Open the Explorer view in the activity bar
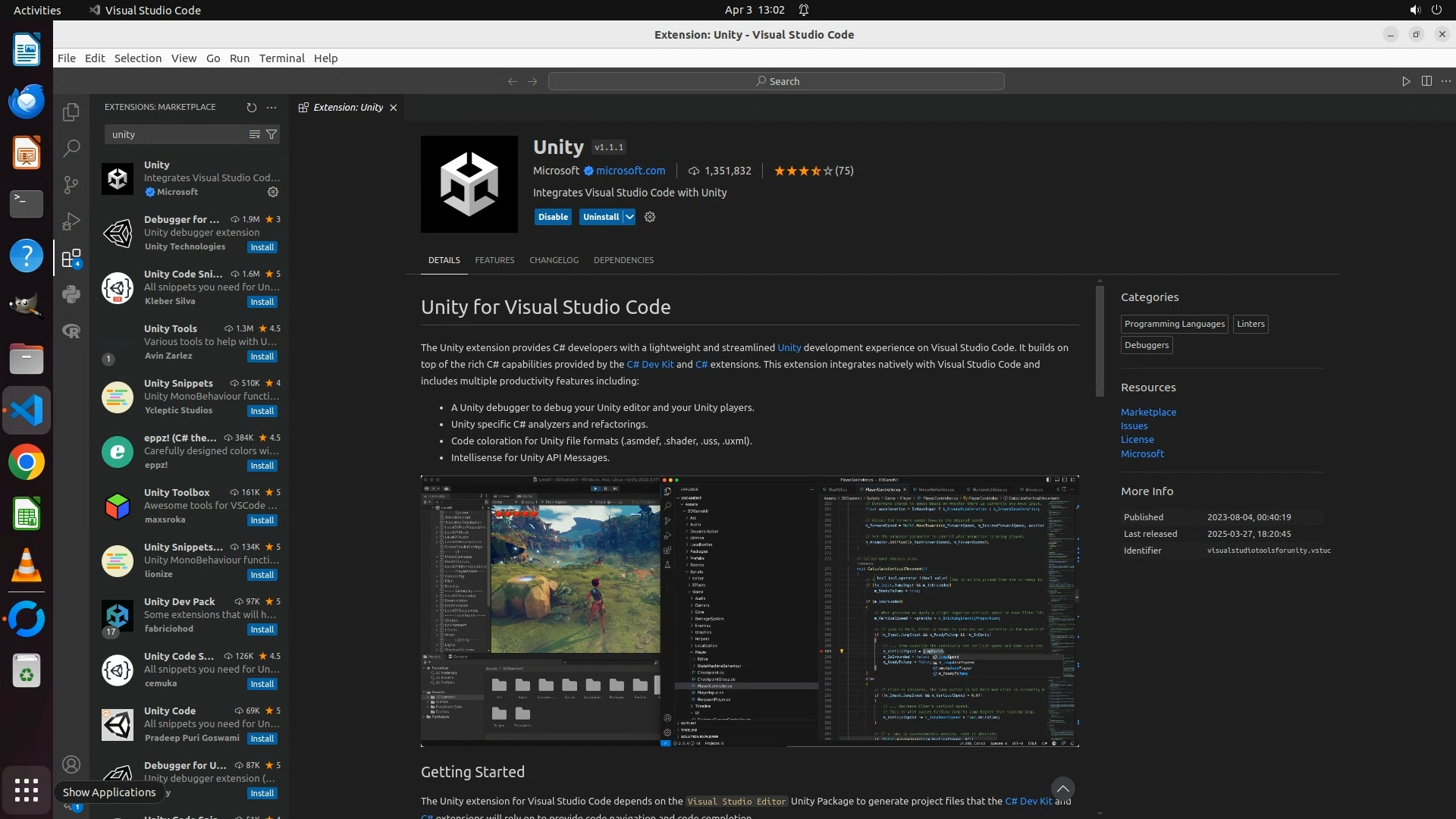Screen dimensions: 1456x819 coord(71,112)
